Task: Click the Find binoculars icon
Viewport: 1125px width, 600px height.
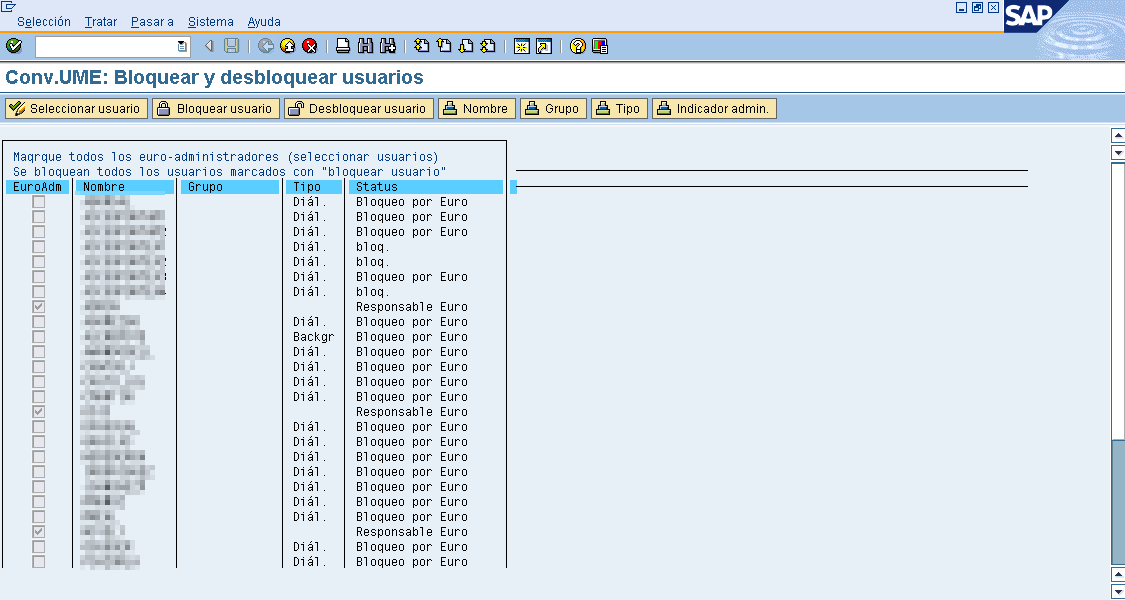Action: pos(365,46)
